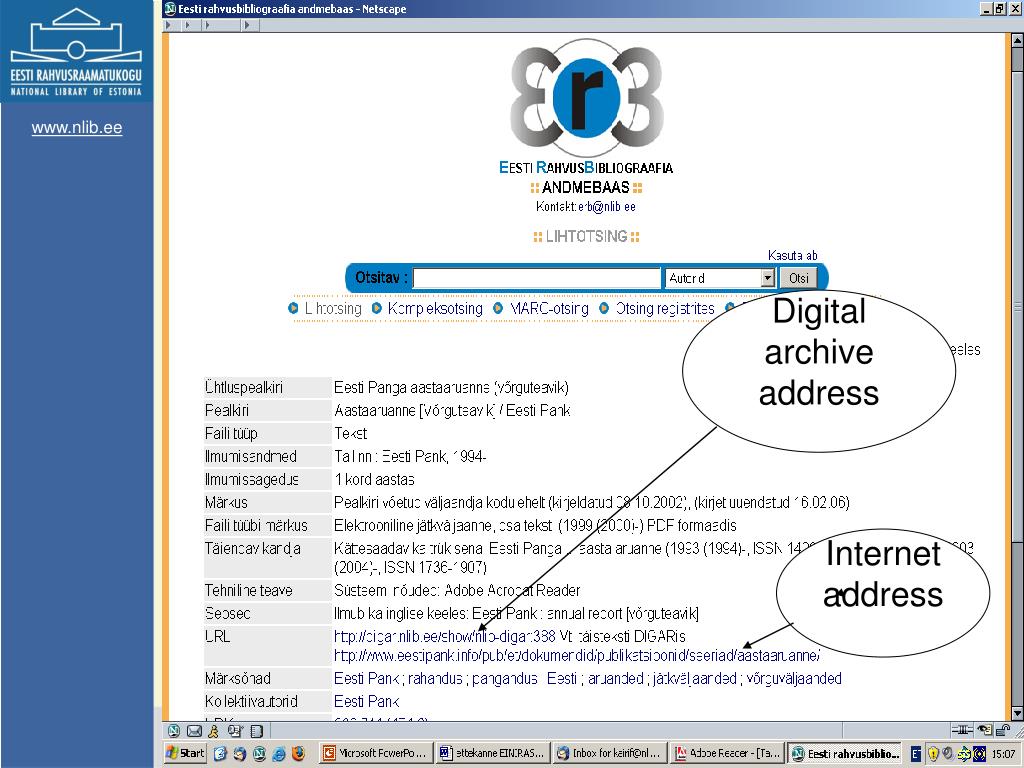
Task: Focus the Otsitav search text field
Action: 537,278
